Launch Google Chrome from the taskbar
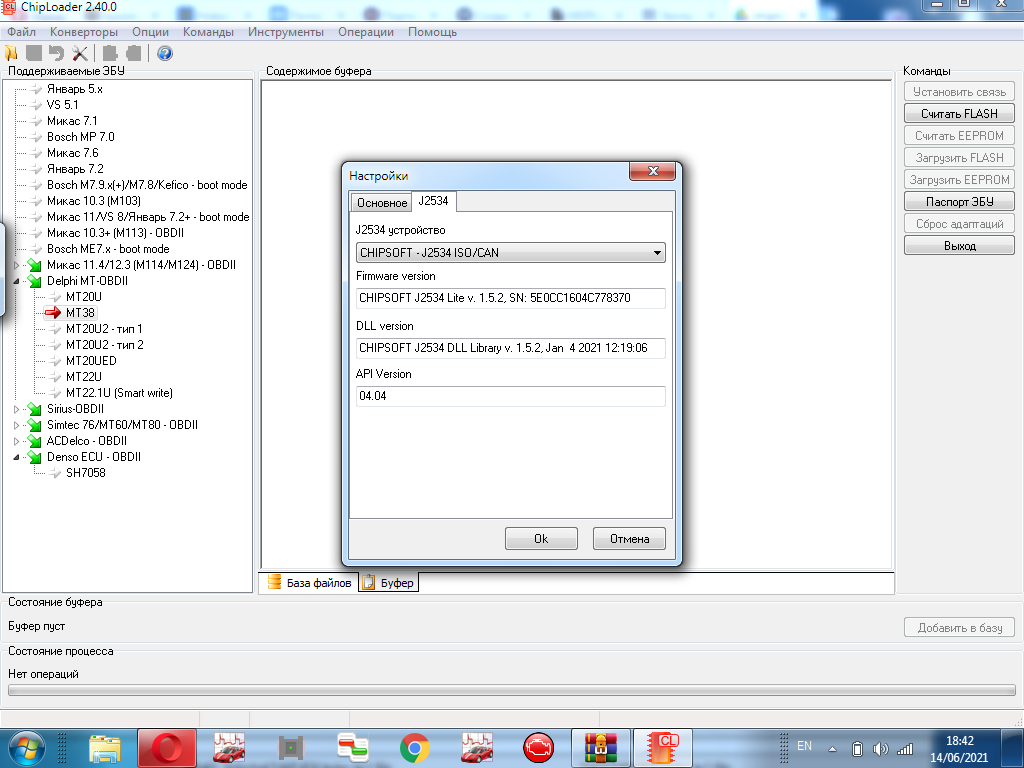Image resolution: width=1024 pixels, height=768 pixels. (414, 747)
